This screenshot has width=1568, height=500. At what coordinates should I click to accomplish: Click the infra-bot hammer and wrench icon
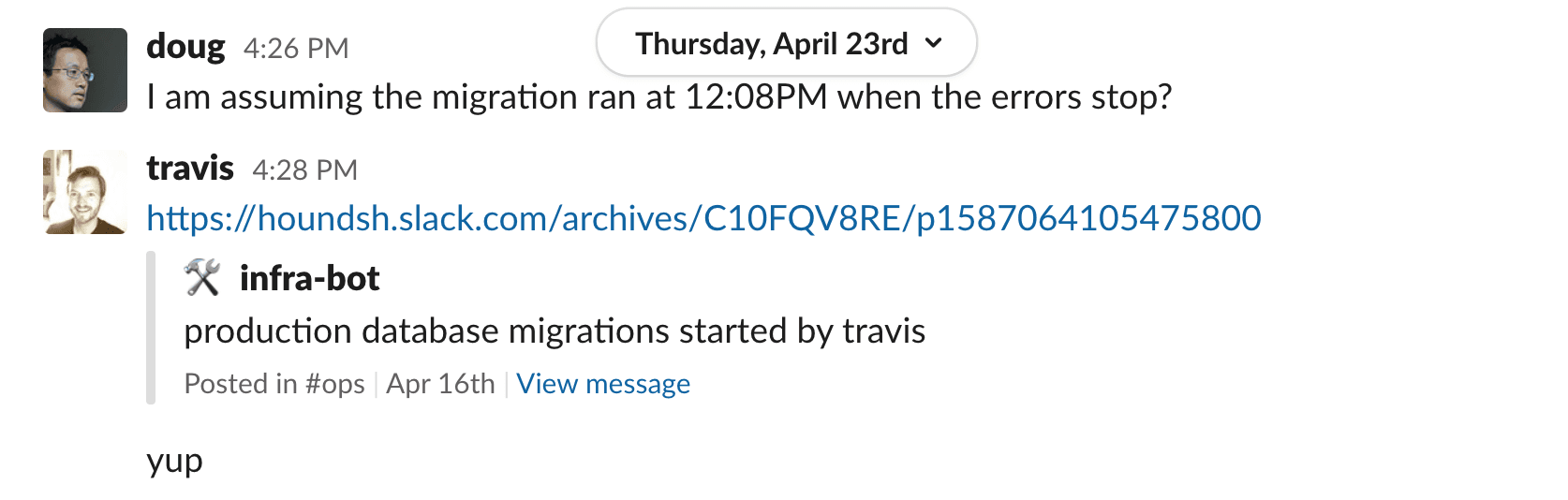[201, 278]
